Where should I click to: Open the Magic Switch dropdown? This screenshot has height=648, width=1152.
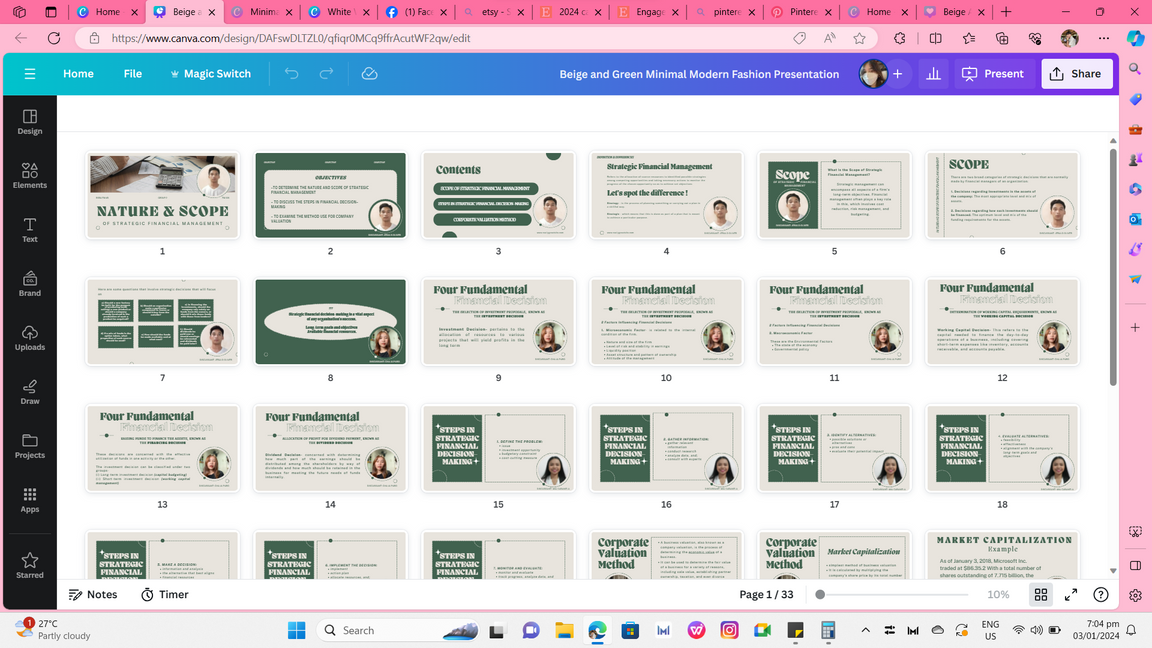click(x=210, y=74)
